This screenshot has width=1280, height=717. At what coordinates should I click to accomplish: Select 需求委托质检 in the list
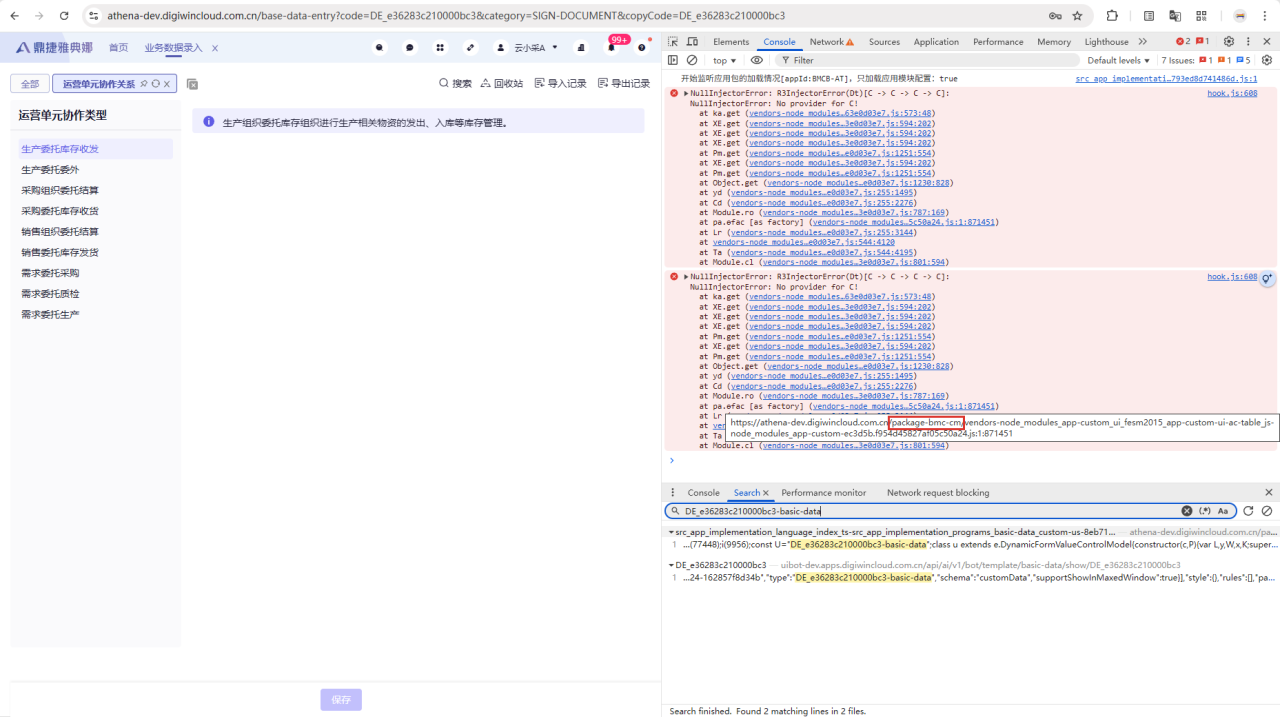point(50,294)
